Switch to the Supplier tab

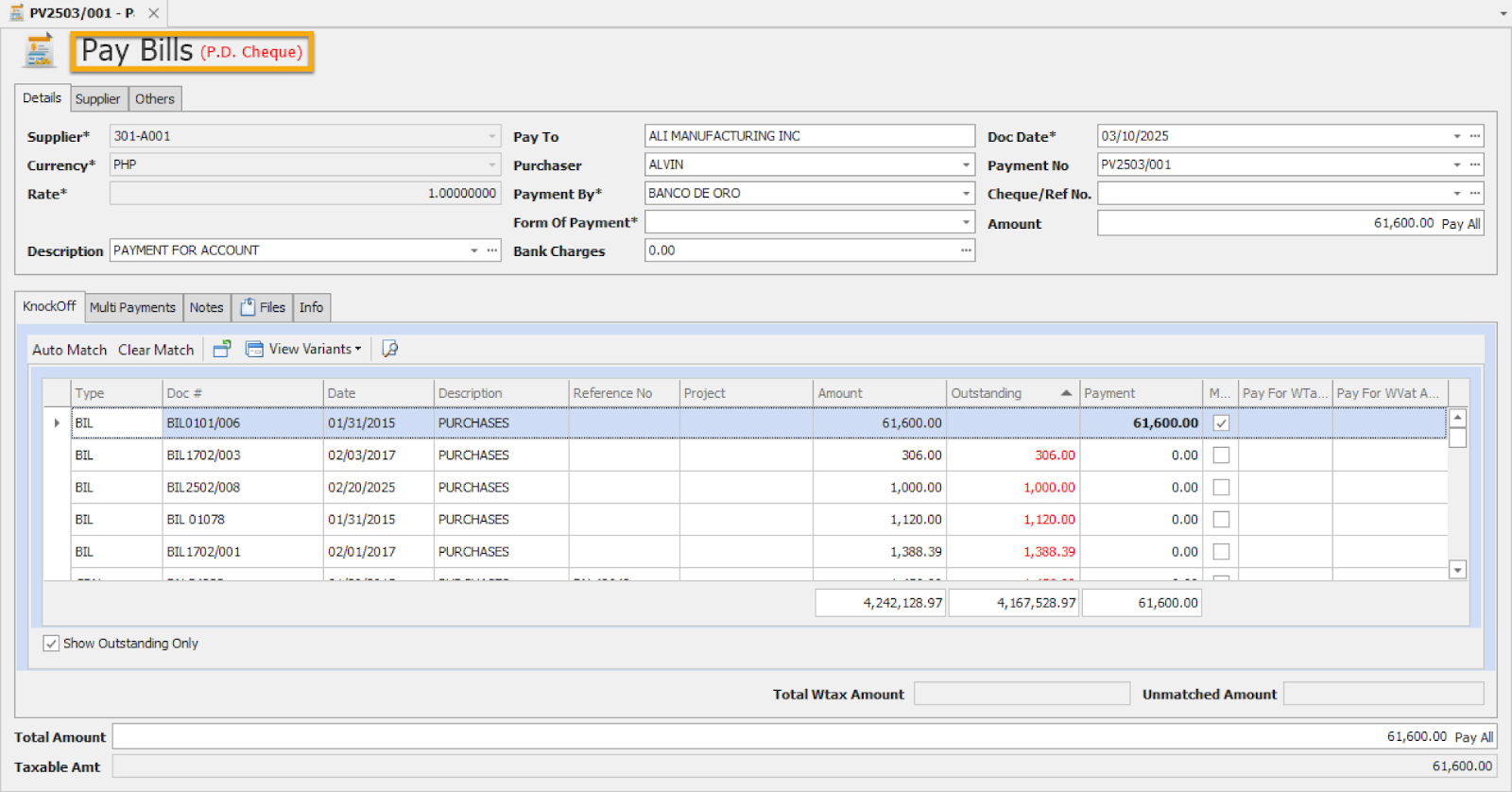pyautogui.click(x=98, y=99)
